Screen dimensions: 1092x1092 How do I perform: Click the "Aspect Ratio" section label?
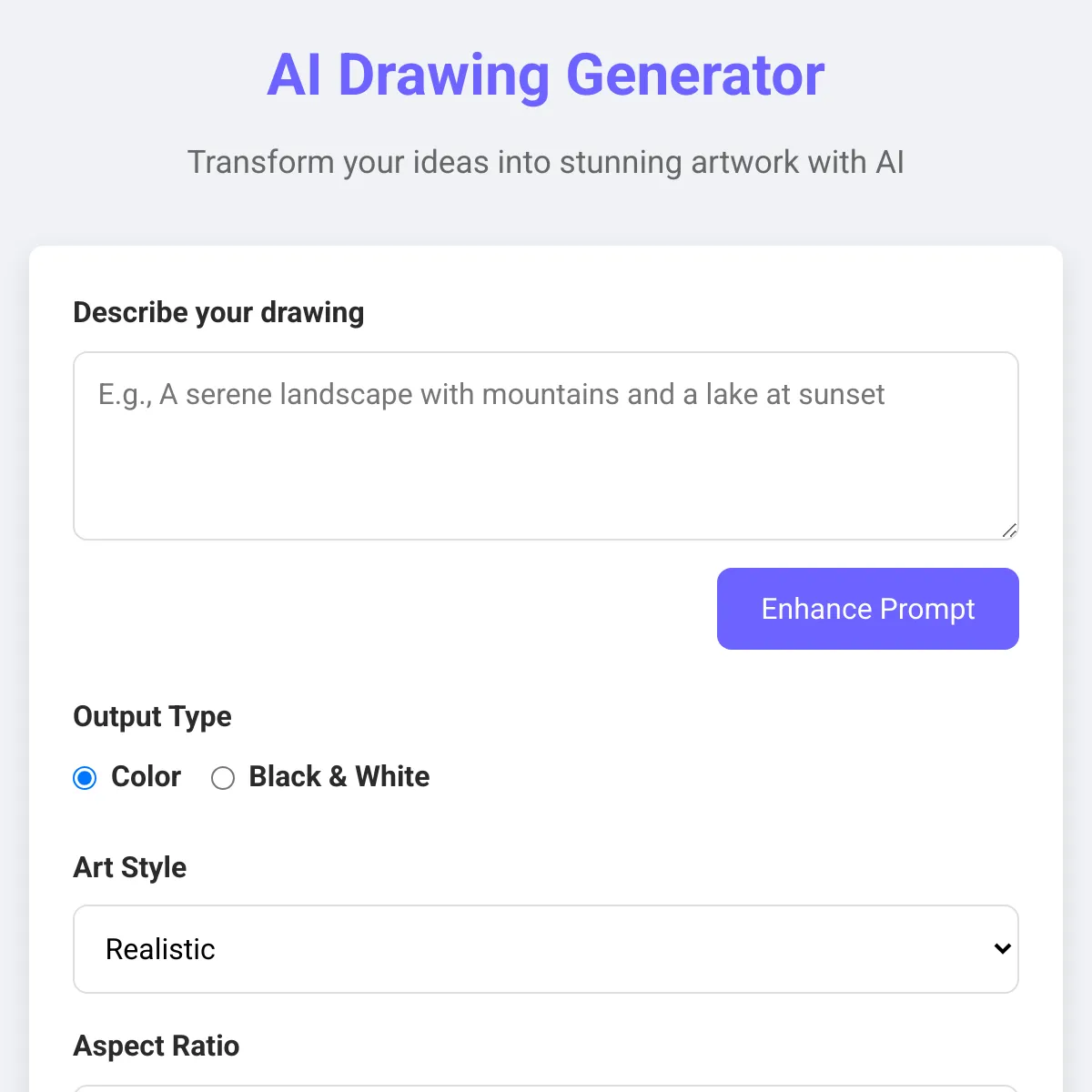157,1046
